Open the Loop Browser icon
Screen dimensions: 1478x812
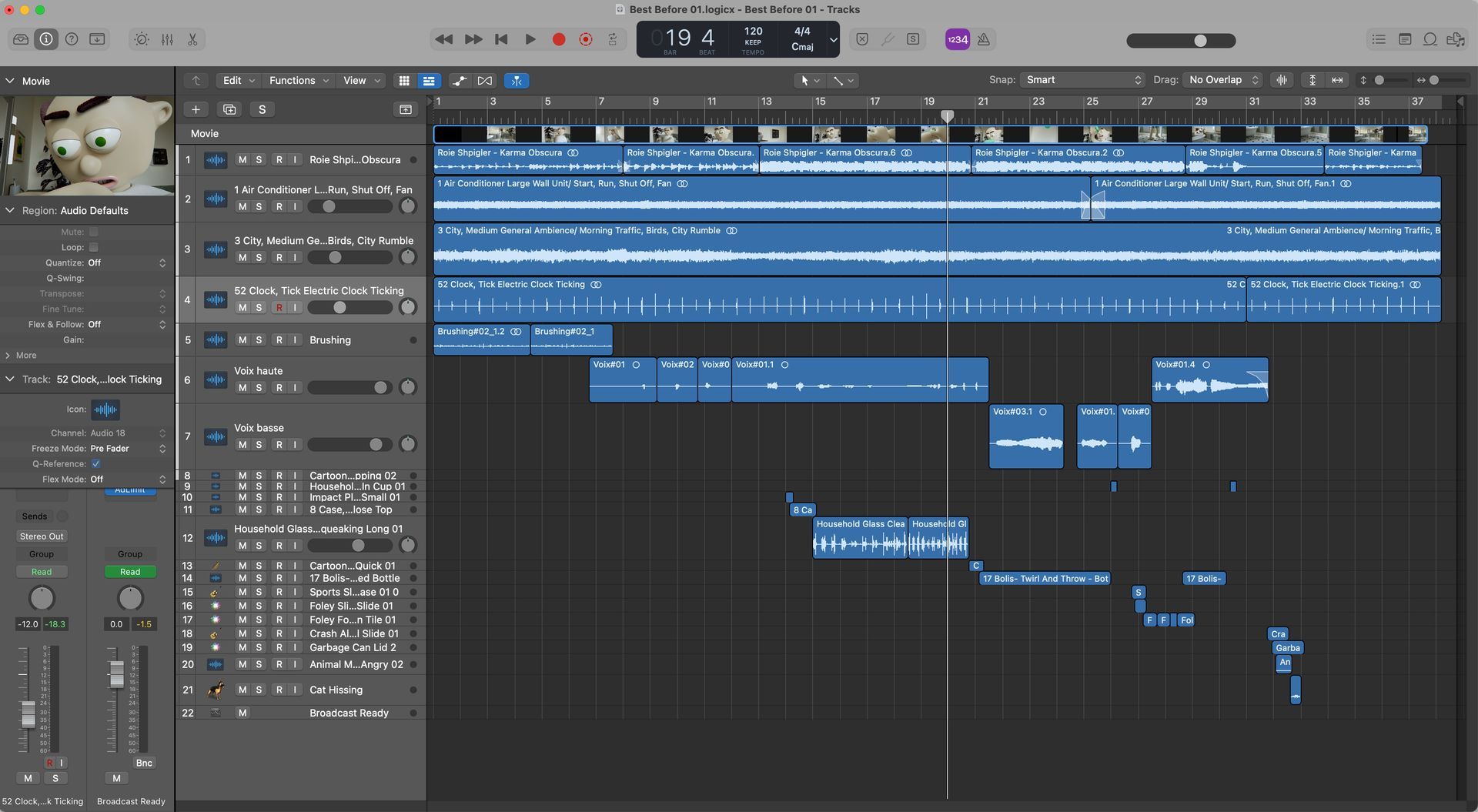1430,39
